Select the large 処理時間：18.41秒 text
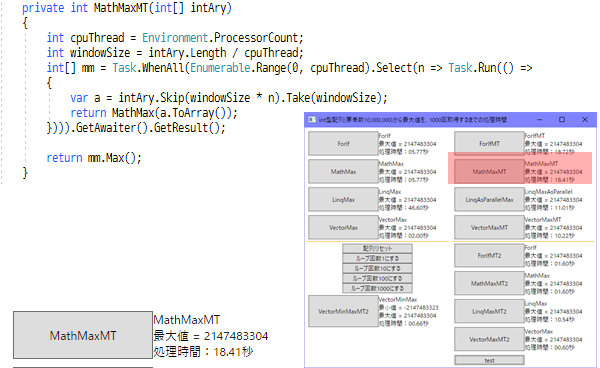The image size is (600, 368). pyautogui.click(x=203, y=351)
